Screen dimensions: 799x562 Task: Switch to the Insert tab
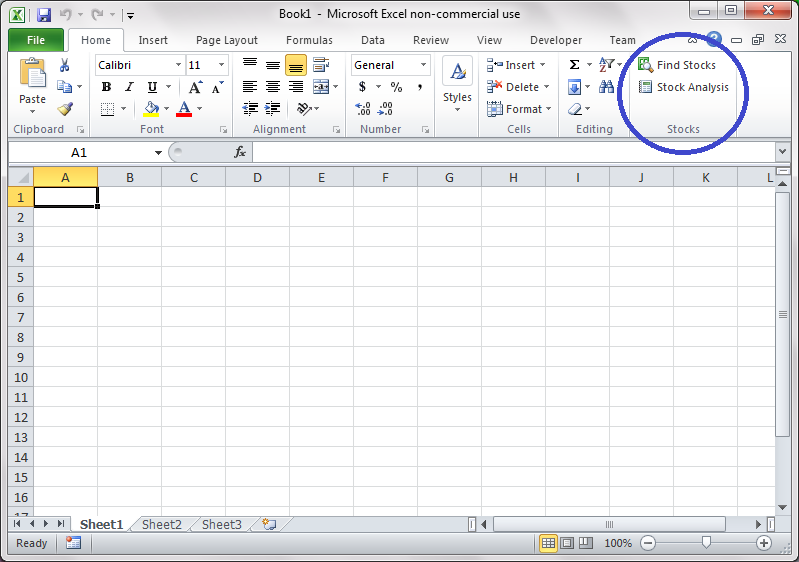153,40
